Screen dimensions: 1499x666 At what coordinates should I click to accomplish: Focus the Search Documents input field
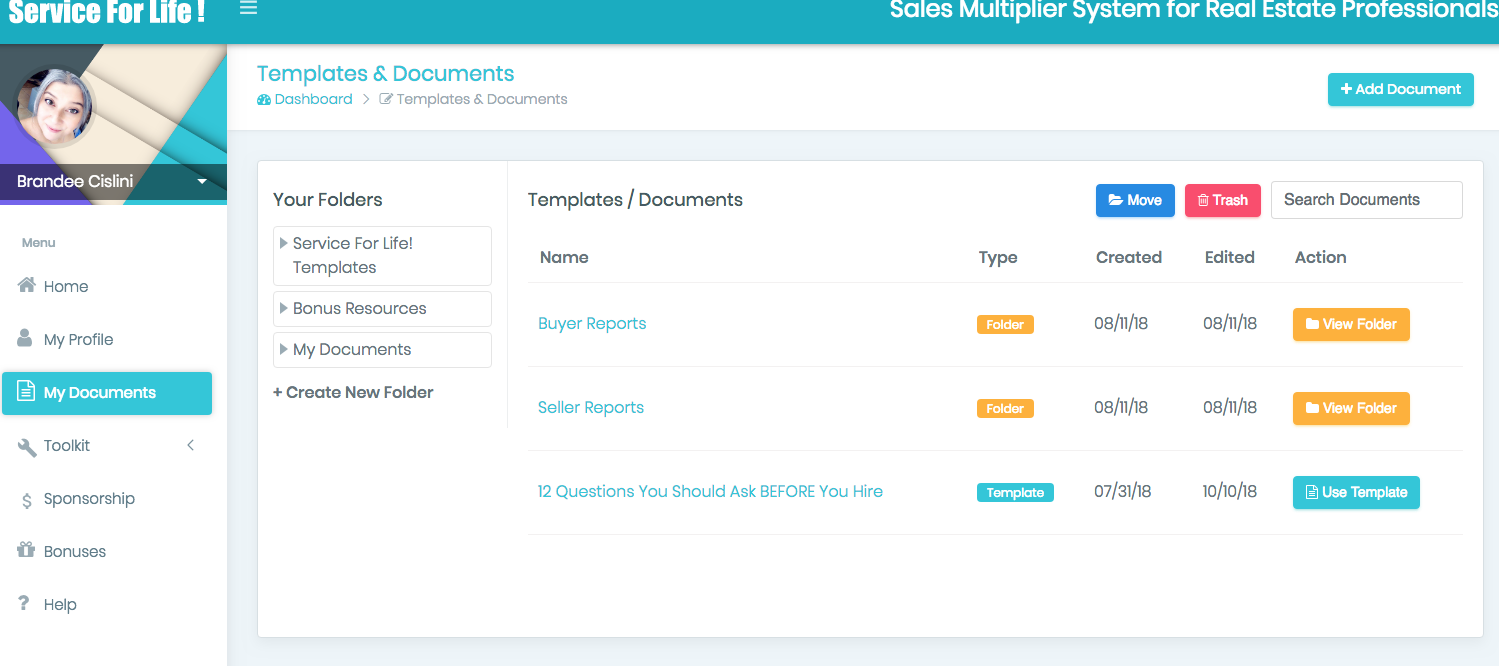1365,200
